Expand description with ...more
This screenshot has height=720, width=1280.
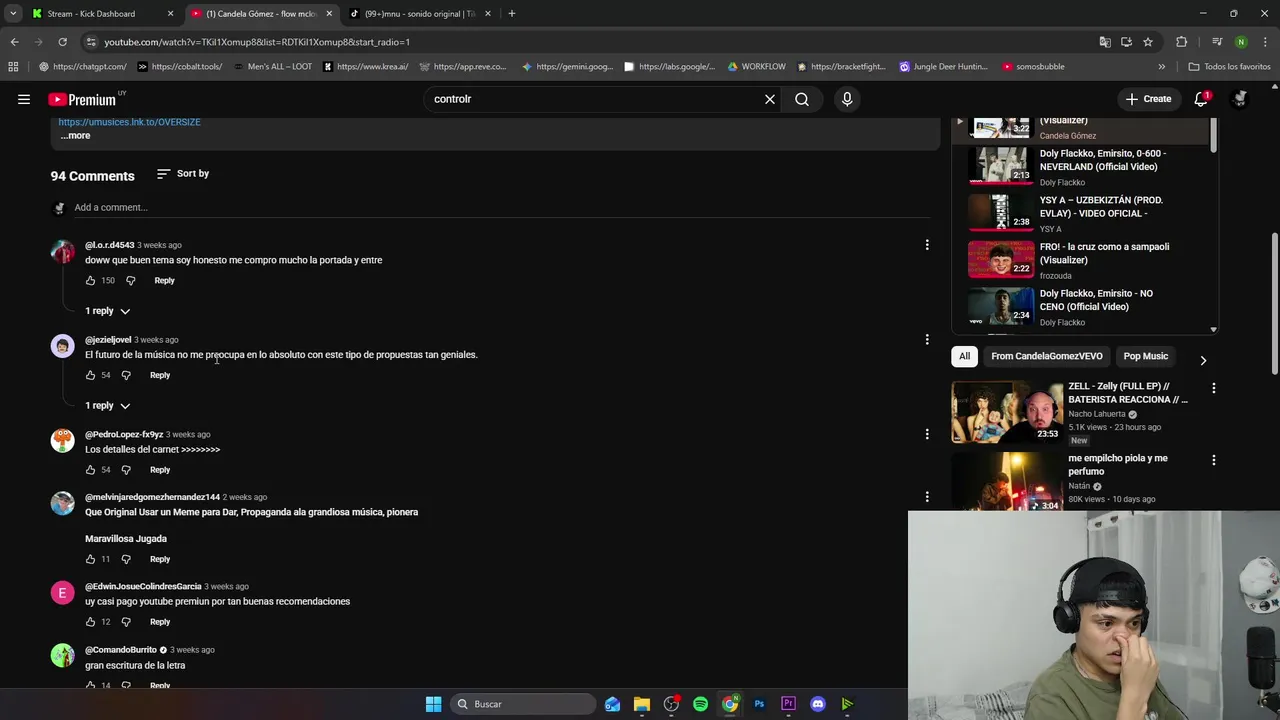pos(75,135)
